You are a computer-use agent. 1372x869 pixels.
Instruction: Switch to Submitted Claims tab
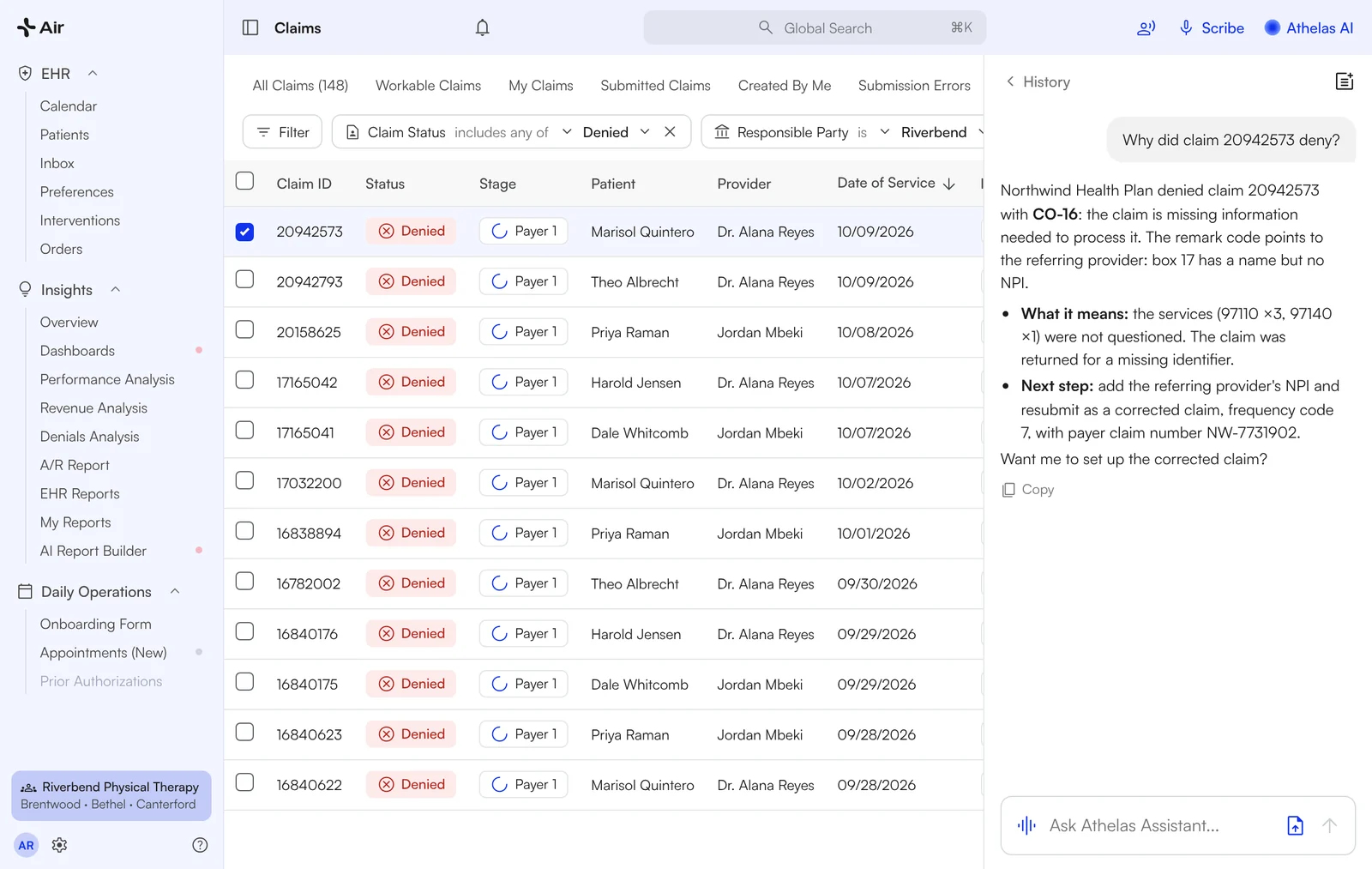pyautogui.click(x=655, y=86)
